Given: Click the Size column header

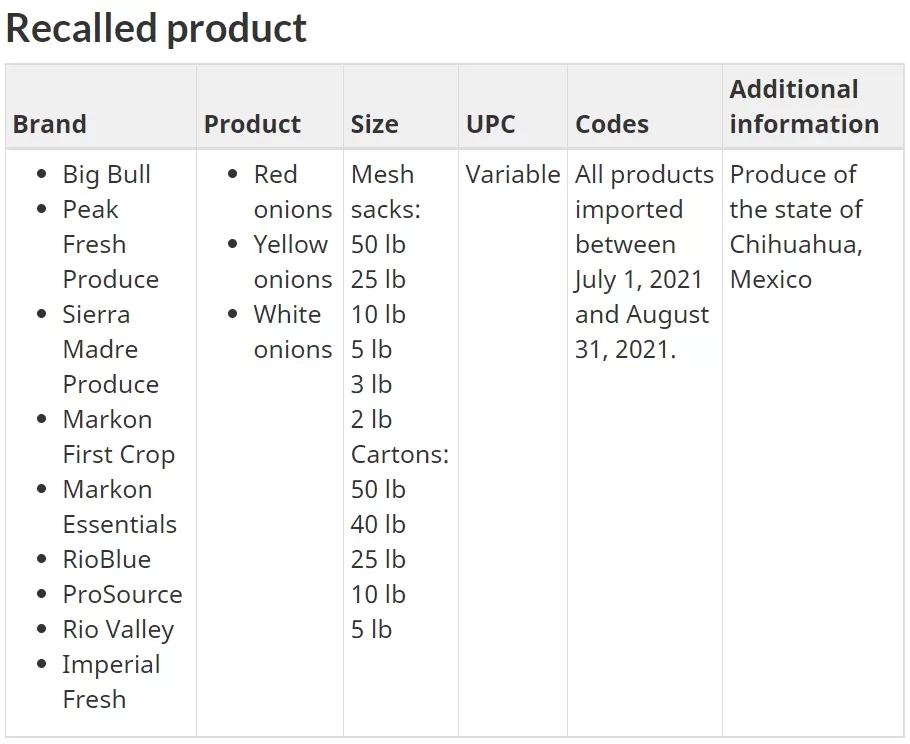Looking at the screenshot, I should pyautogui.click(x=374, y=124).
